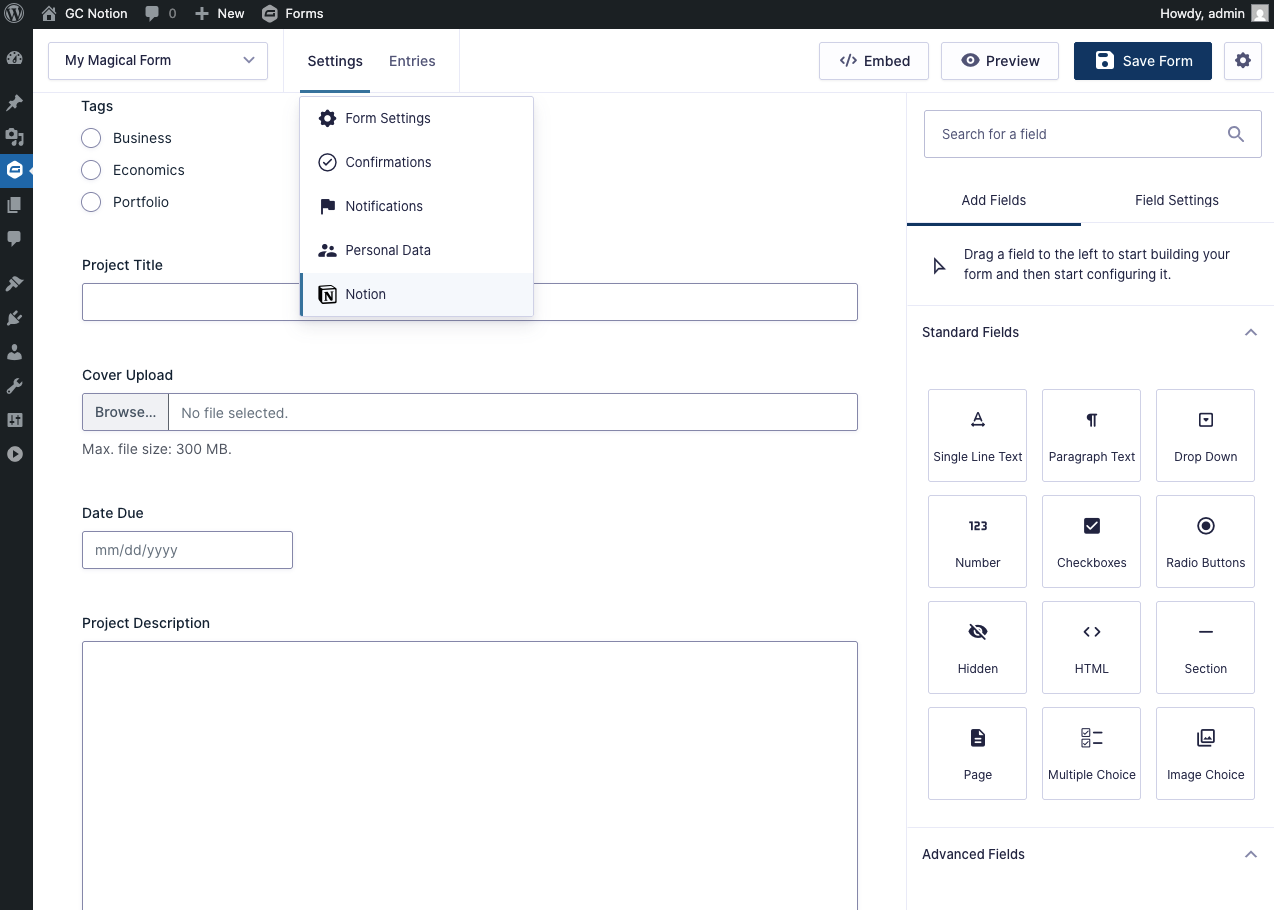This screenshot has height=910, width=1274.
Task: Open the Notion settings menu item
Action: click(x=417, y=294)
